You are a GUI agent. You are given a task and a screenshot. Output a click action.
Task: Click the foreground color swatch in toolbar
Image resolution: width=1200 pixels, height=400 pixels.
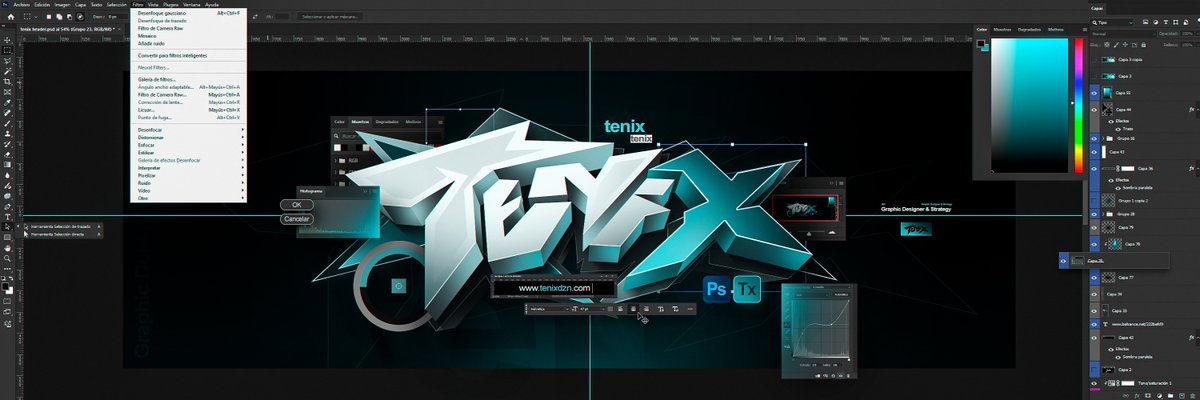5,284
